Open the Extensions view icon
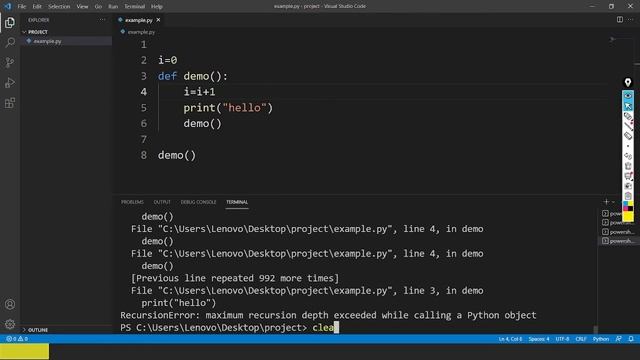Screen dimensions: 640x360 click(x=10, y=103)
